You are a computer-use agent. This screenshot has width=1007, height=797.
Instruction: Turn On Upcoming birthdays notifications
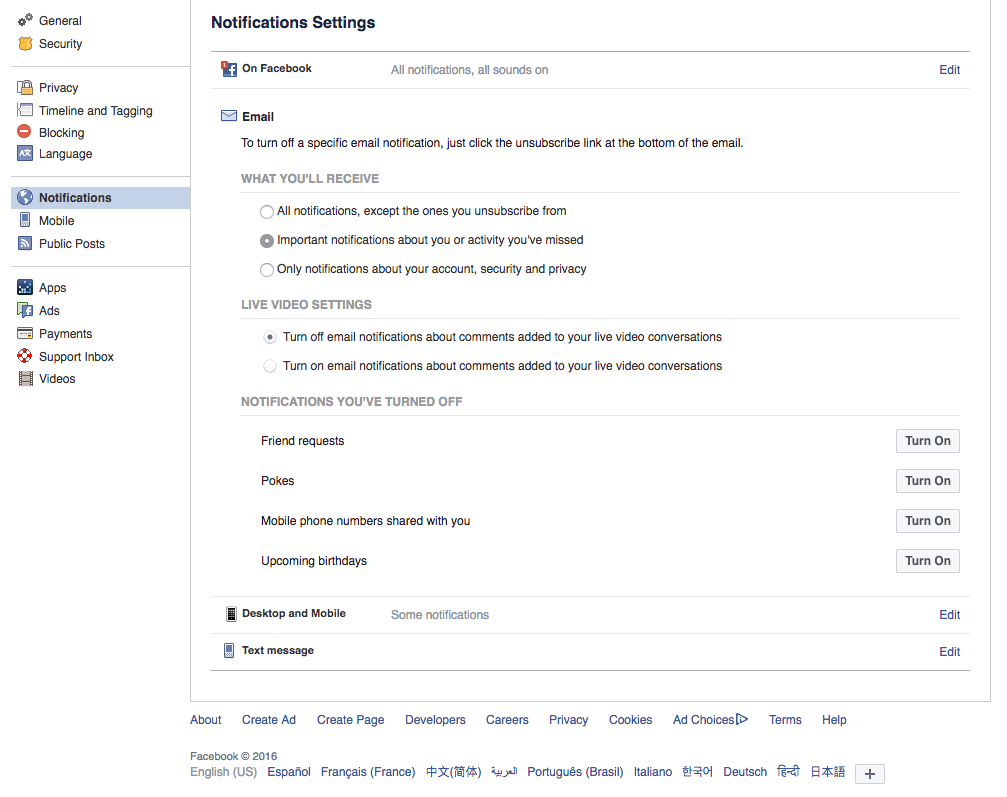[927, 561]
